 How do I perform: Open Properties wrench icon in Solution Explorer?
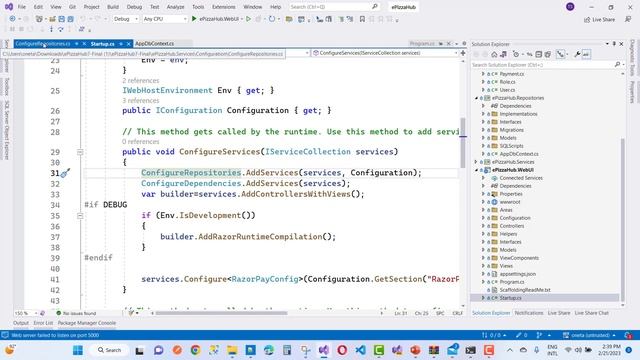point(577,54)
